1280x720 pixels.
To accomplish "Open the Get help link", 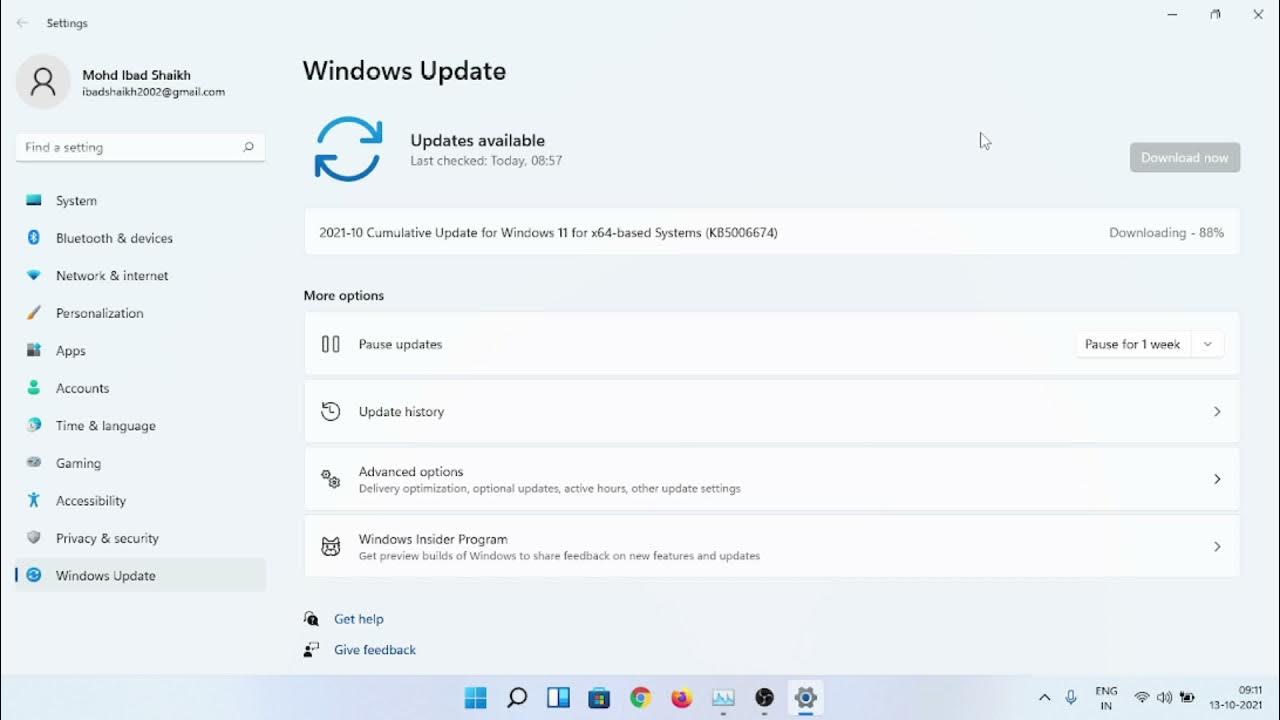I will [x=359, y=619].
